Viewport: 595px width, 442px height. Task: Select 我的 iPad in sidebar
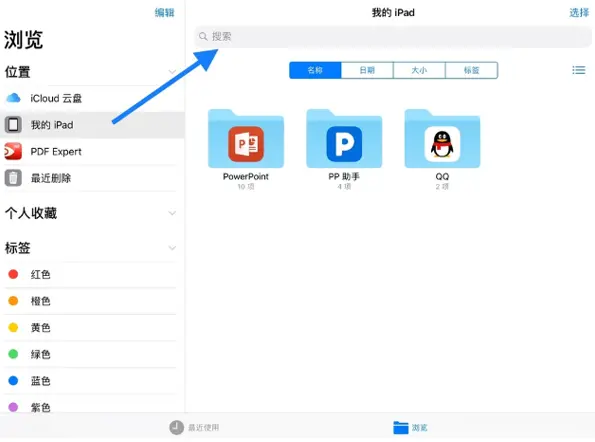click(x=92, y=125)
